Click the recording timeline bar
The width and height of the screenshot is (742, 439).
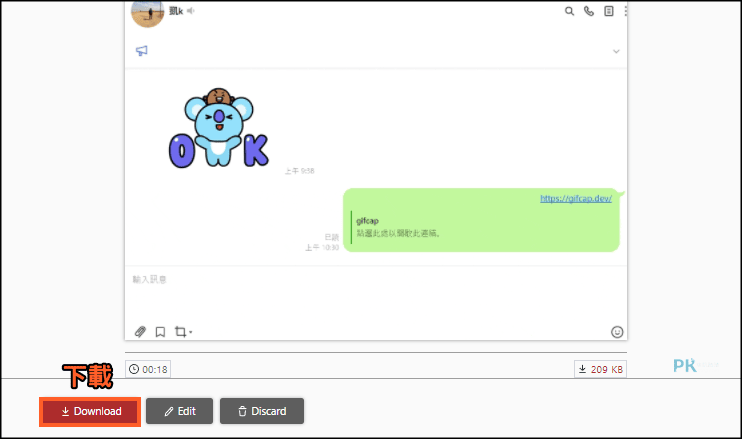376,352
